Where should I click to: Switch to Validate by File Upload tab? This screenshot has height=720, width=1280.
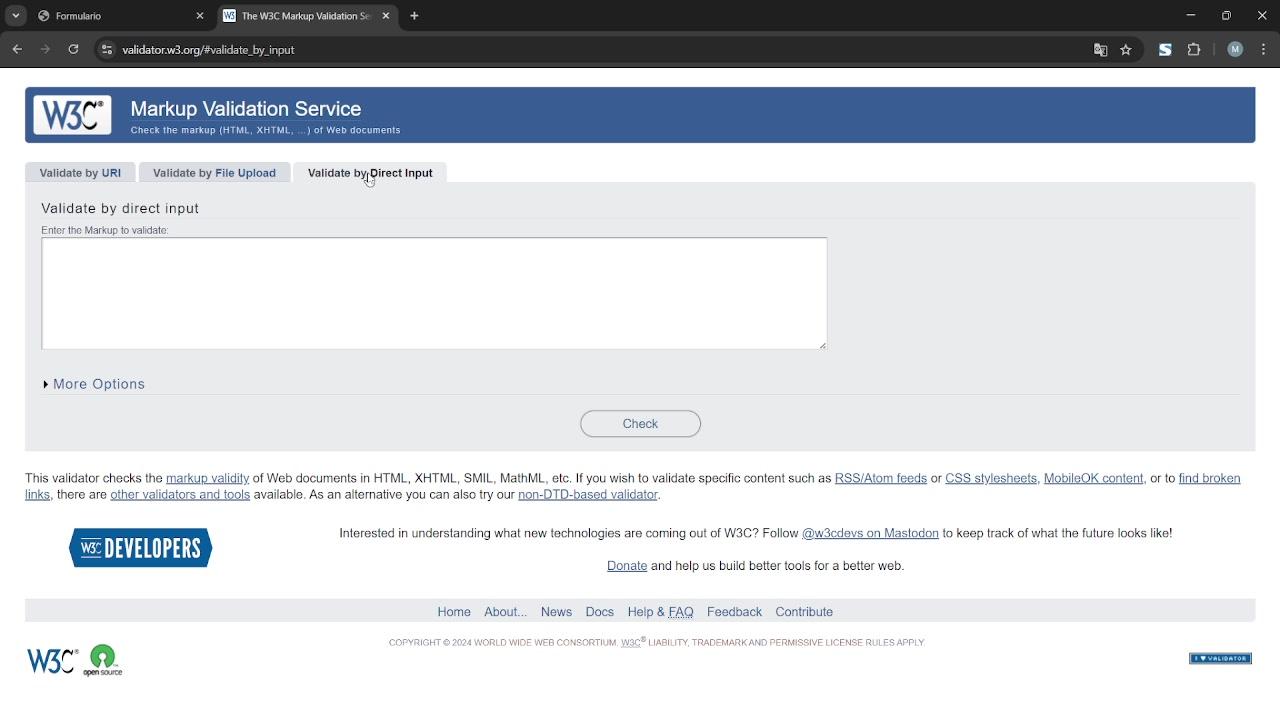pos(214,173)
